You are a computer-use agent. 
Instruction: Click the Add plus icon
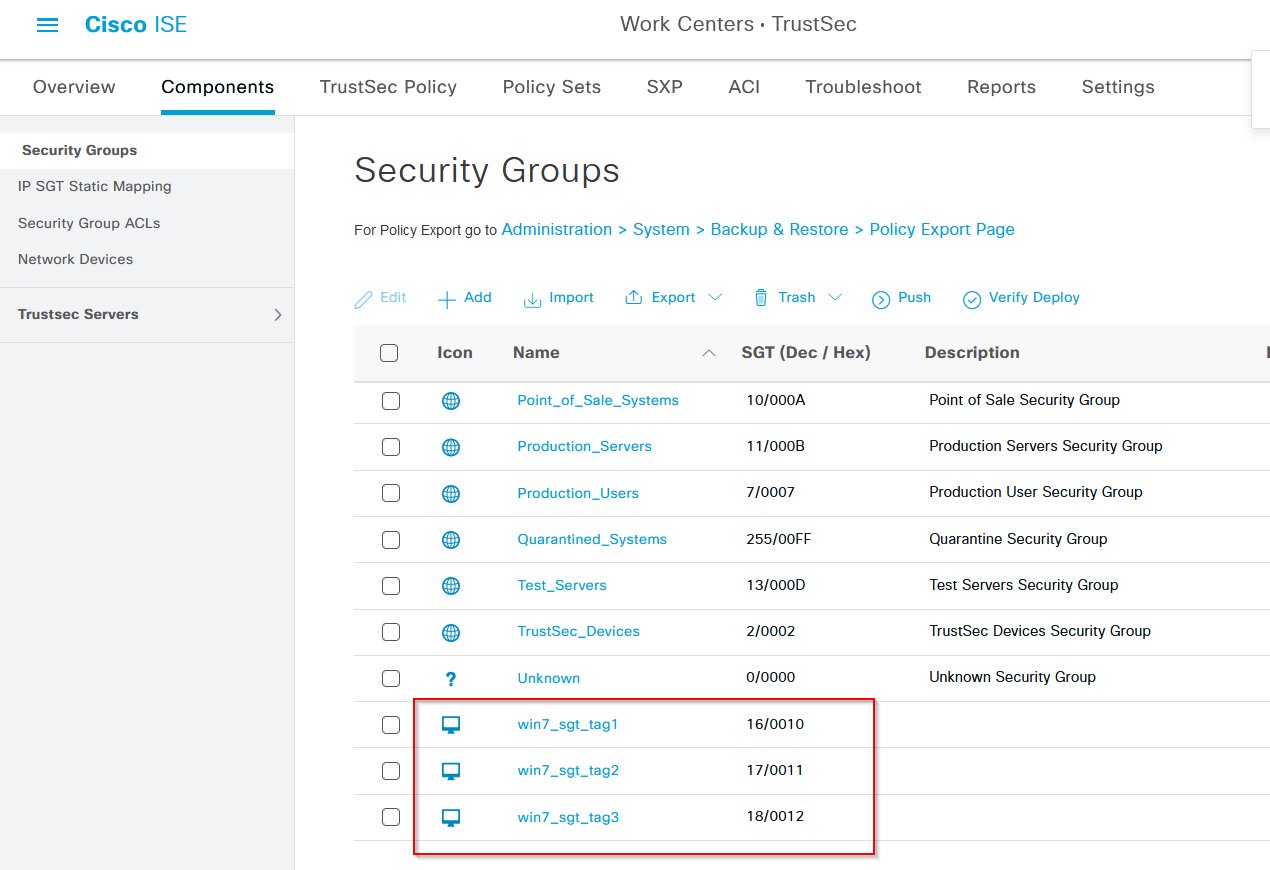click(x=447, y=299)
